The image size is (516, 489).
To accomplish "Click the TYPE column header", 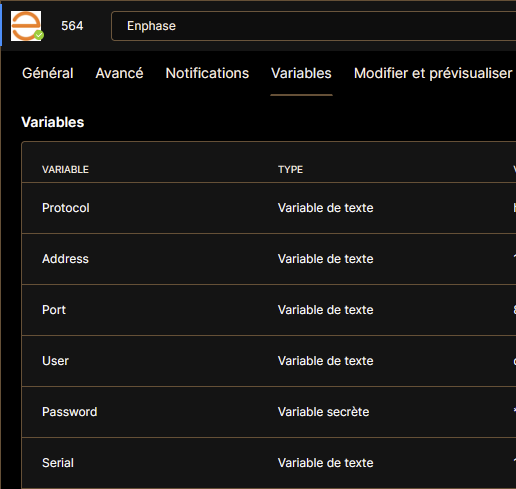I will click(290, 169).
